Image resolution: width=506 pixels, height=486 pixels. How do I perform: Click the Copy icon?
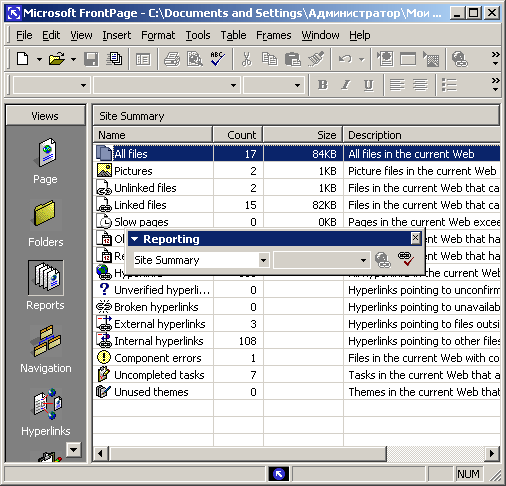[269, 59]
